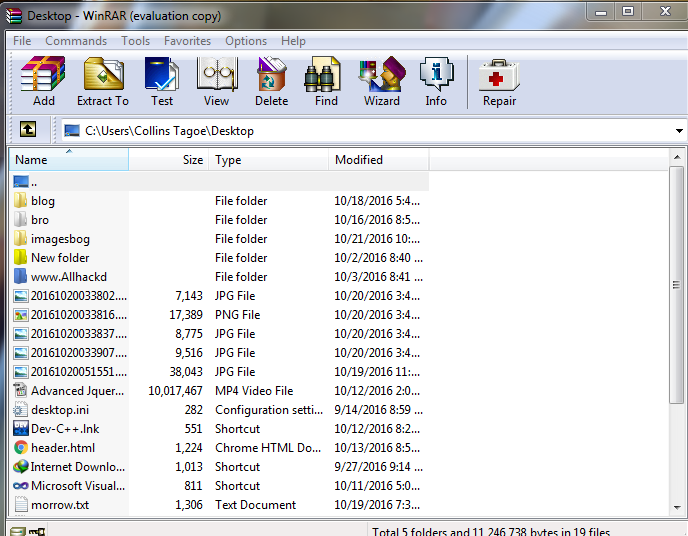Select the Internet Download shortcut icon
Screen dimensions: 688x536
click(x=21, y=466)
